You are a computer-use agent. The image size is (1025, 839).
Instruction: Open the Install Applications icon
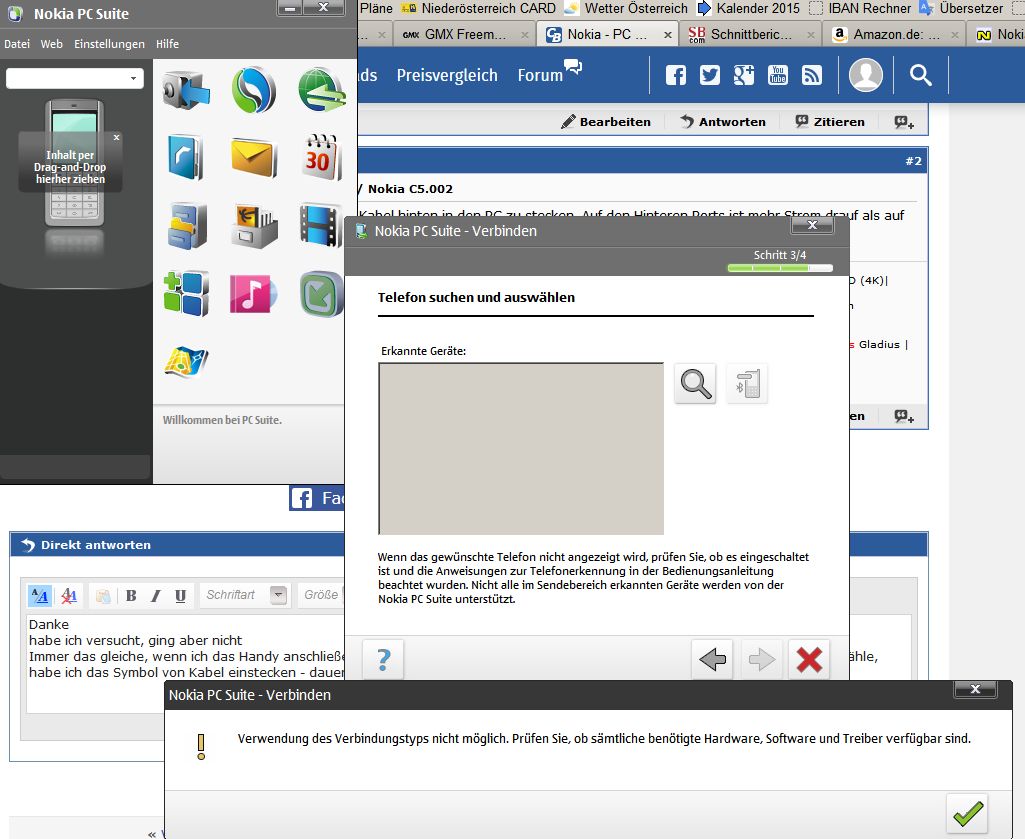click(186, 294)
